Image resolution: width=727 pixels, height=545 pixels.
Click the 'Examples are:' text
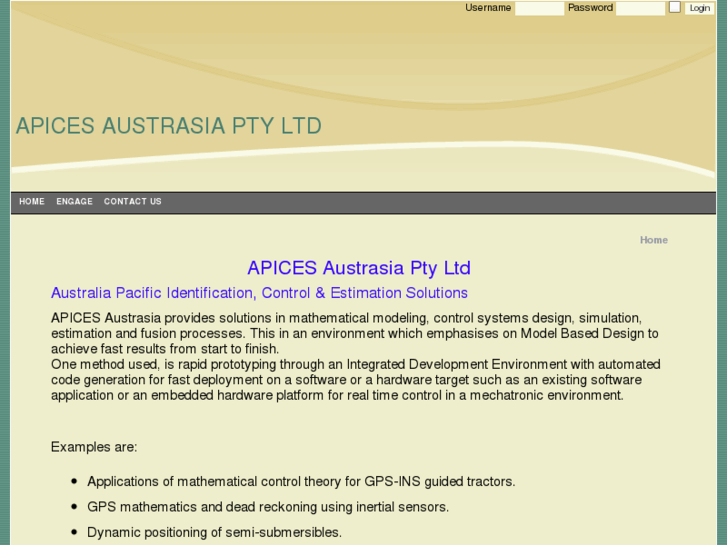coord(94,447)
